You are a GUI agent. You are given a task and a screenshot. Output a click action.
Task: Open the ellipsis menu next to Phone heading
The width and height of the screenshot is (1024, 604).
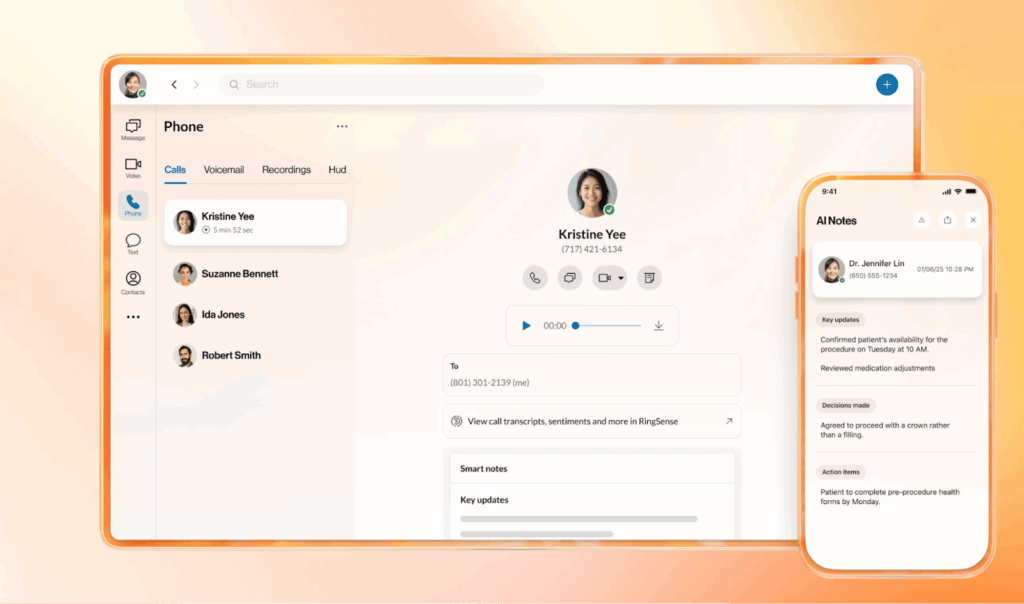pyautogui.click(x=342, y=126)
